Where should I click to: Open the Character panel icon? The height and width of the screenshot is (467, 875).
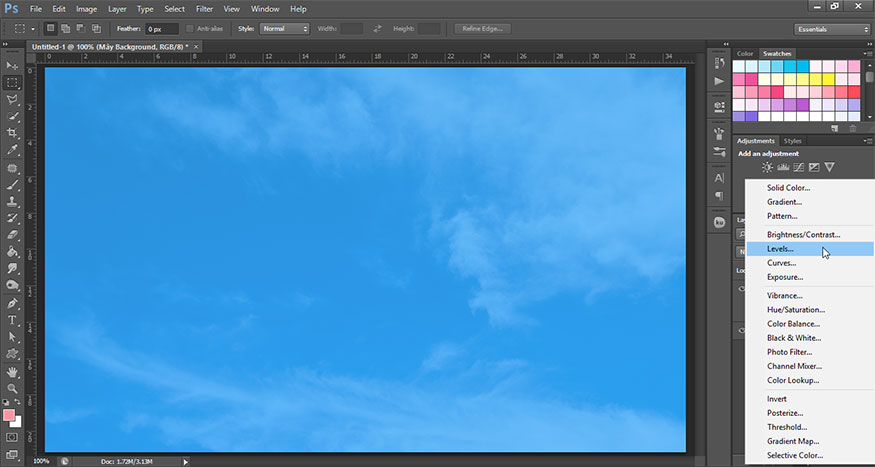pos(719,178)
